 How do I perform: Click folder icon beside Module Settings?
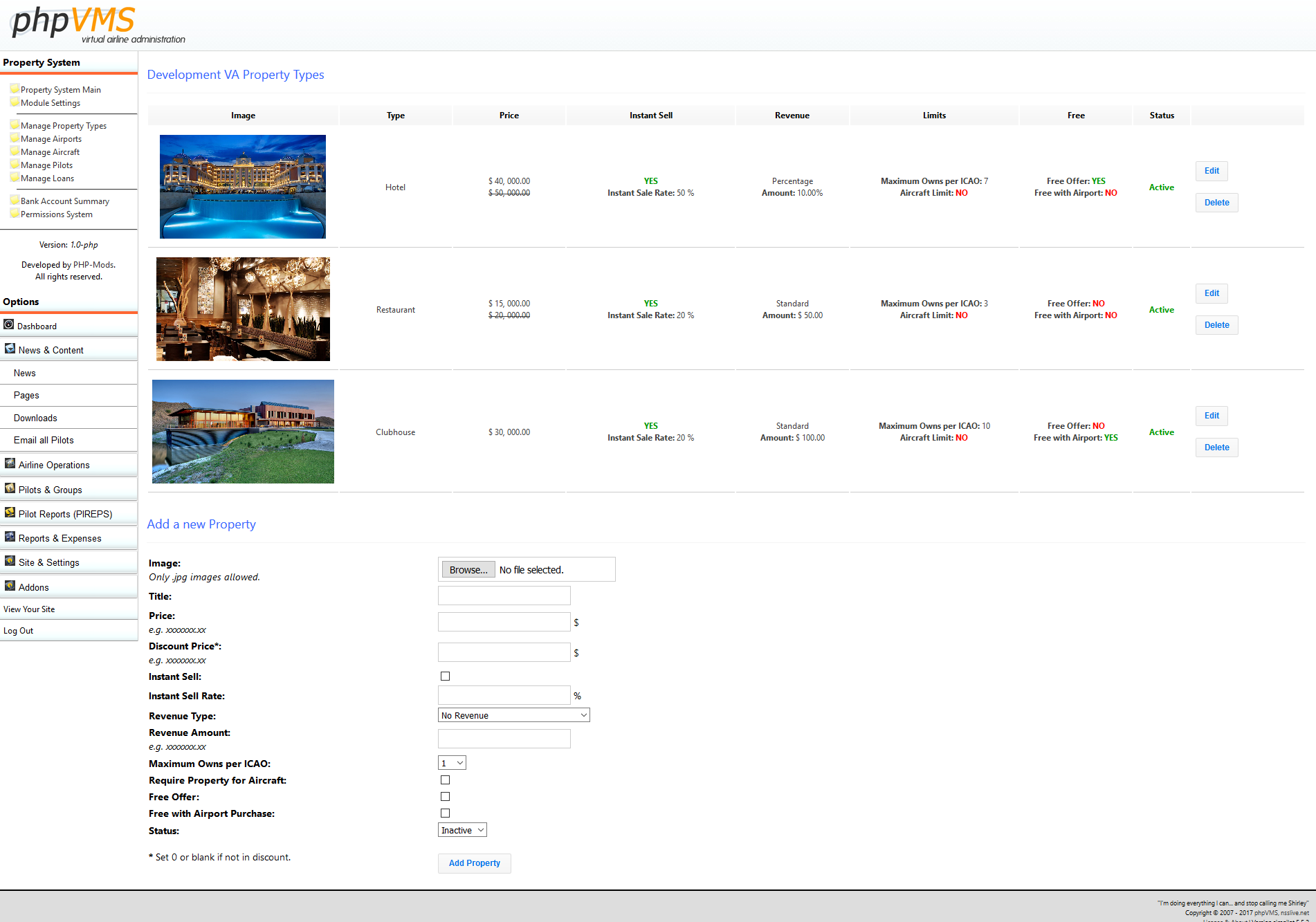(x=15, y=102)
